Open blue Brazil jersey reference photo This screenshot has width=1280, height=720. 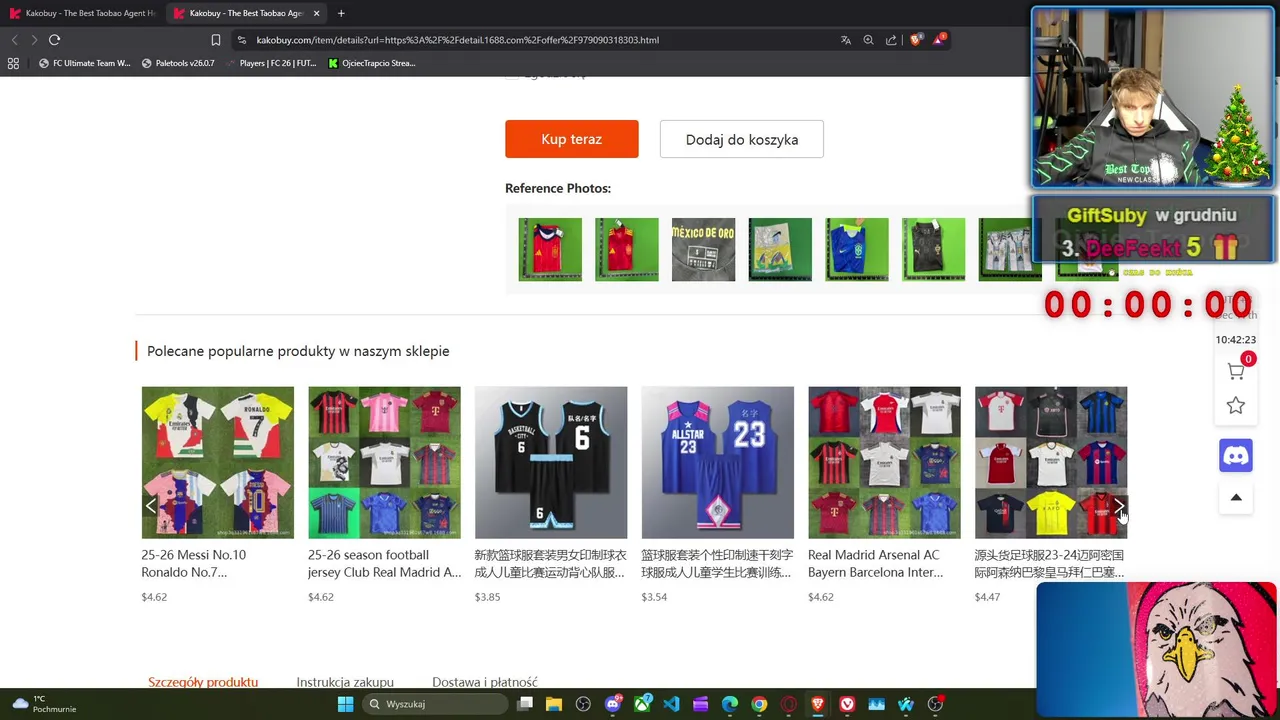click(x=857, y=249)
